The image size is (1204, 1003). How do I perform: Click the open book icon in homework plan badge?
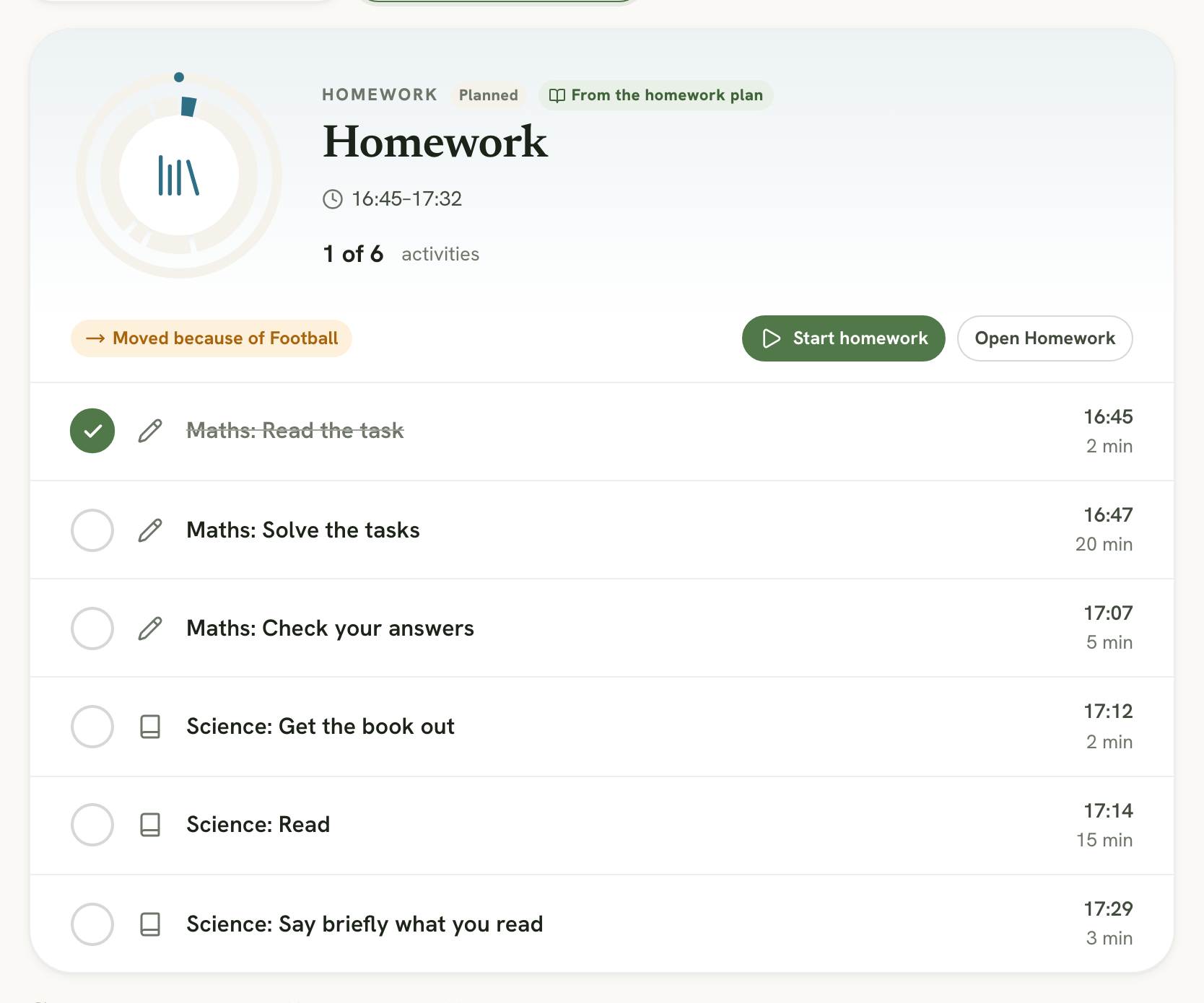click(x=557, y=96)
